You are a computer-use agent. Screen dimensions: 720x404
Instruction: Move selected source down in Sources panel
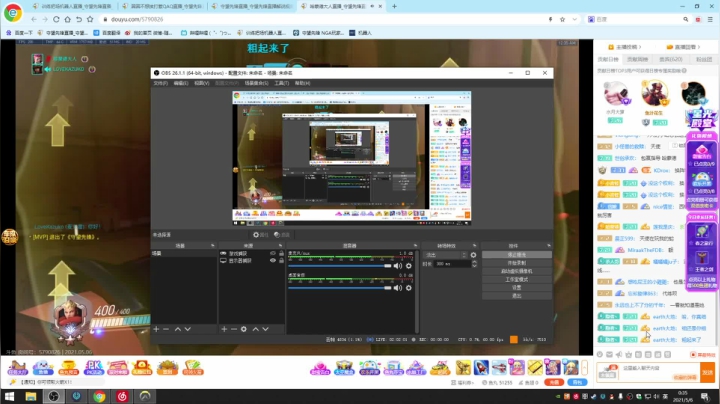tap(265, 329)
